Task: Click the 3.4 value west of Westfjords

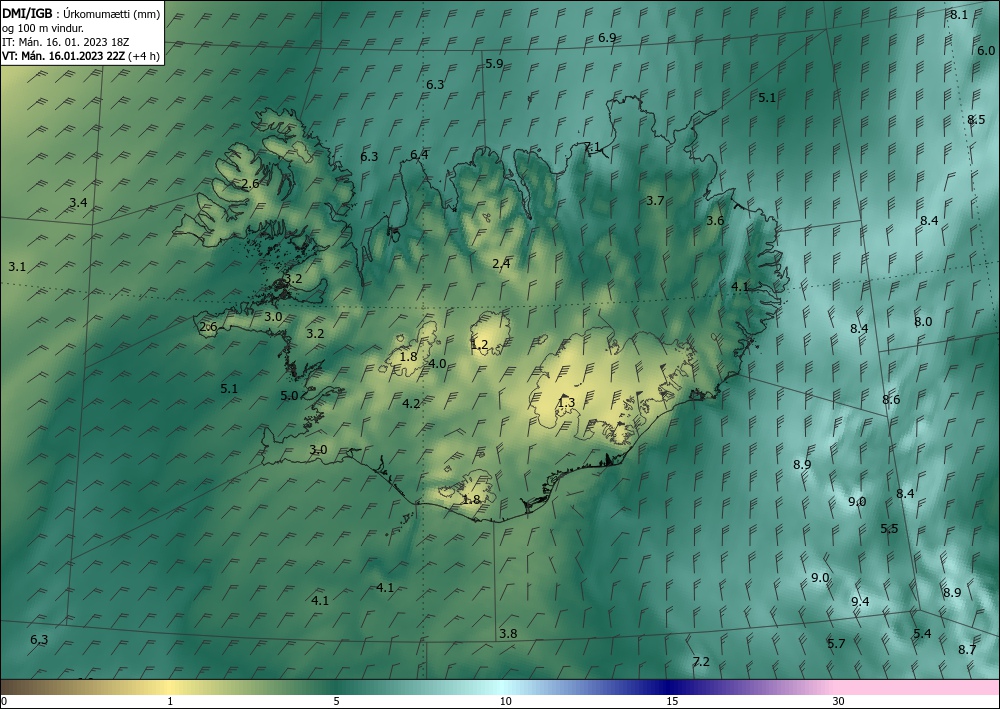Action: [x=78, y=203]
